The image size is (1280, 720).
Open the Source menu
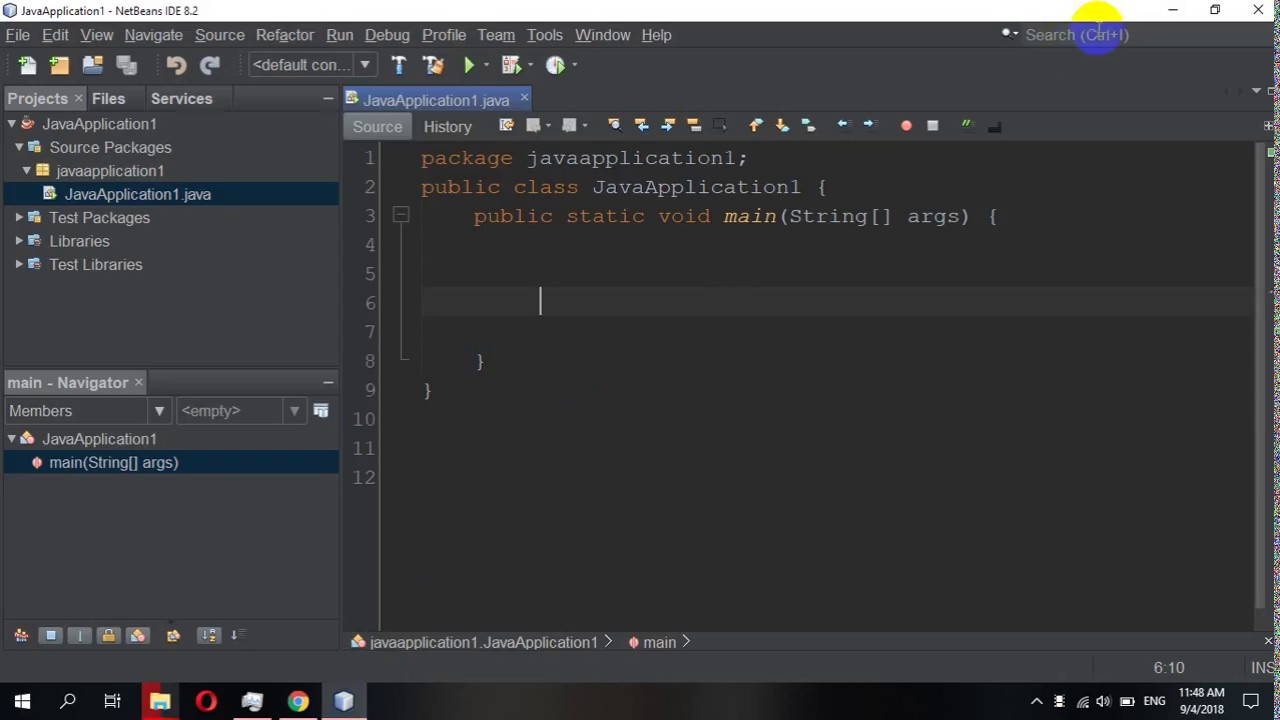pyautogui.click(x=219, y=35)
